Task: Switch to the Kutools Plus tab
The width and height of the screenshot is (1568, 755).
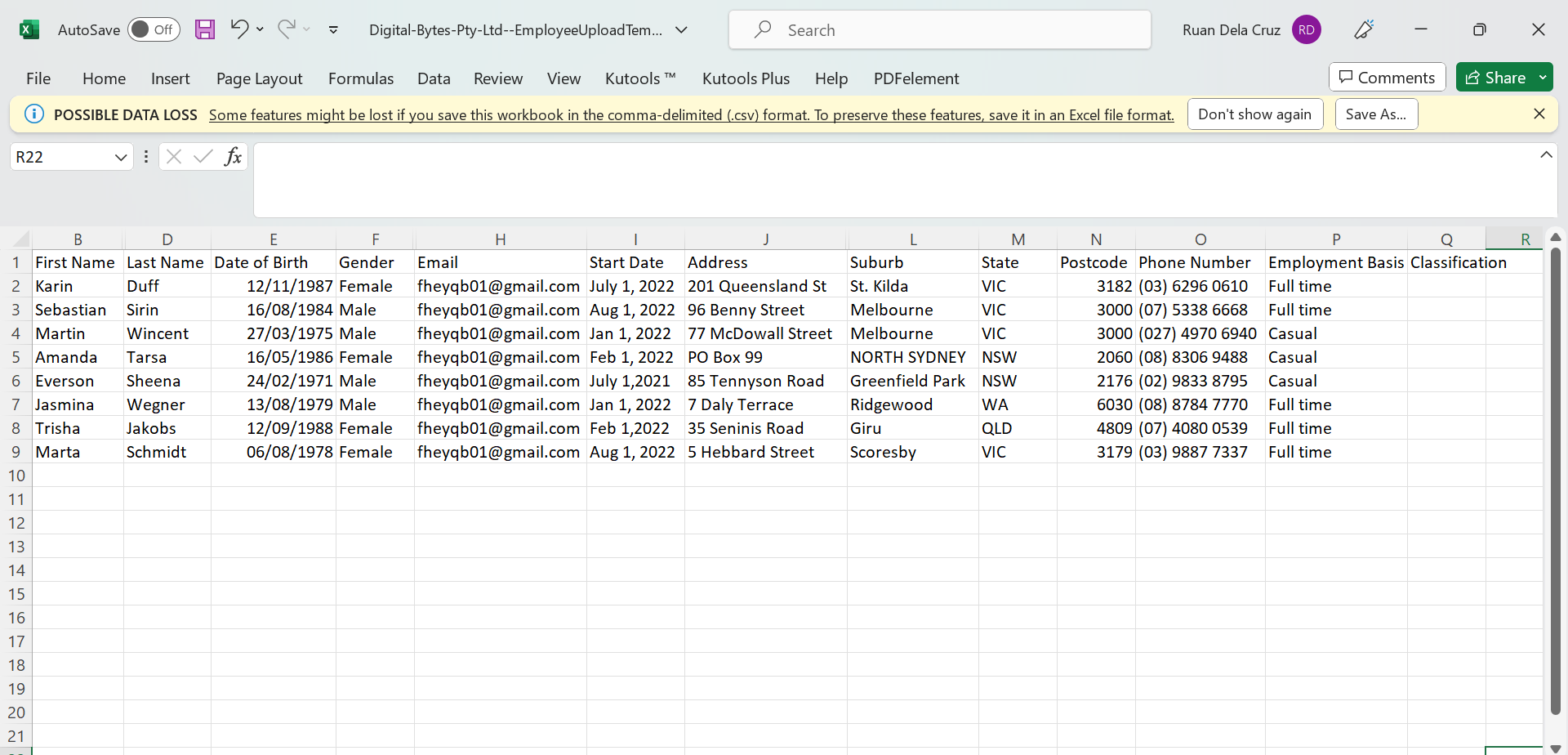Action: (746, 78)
